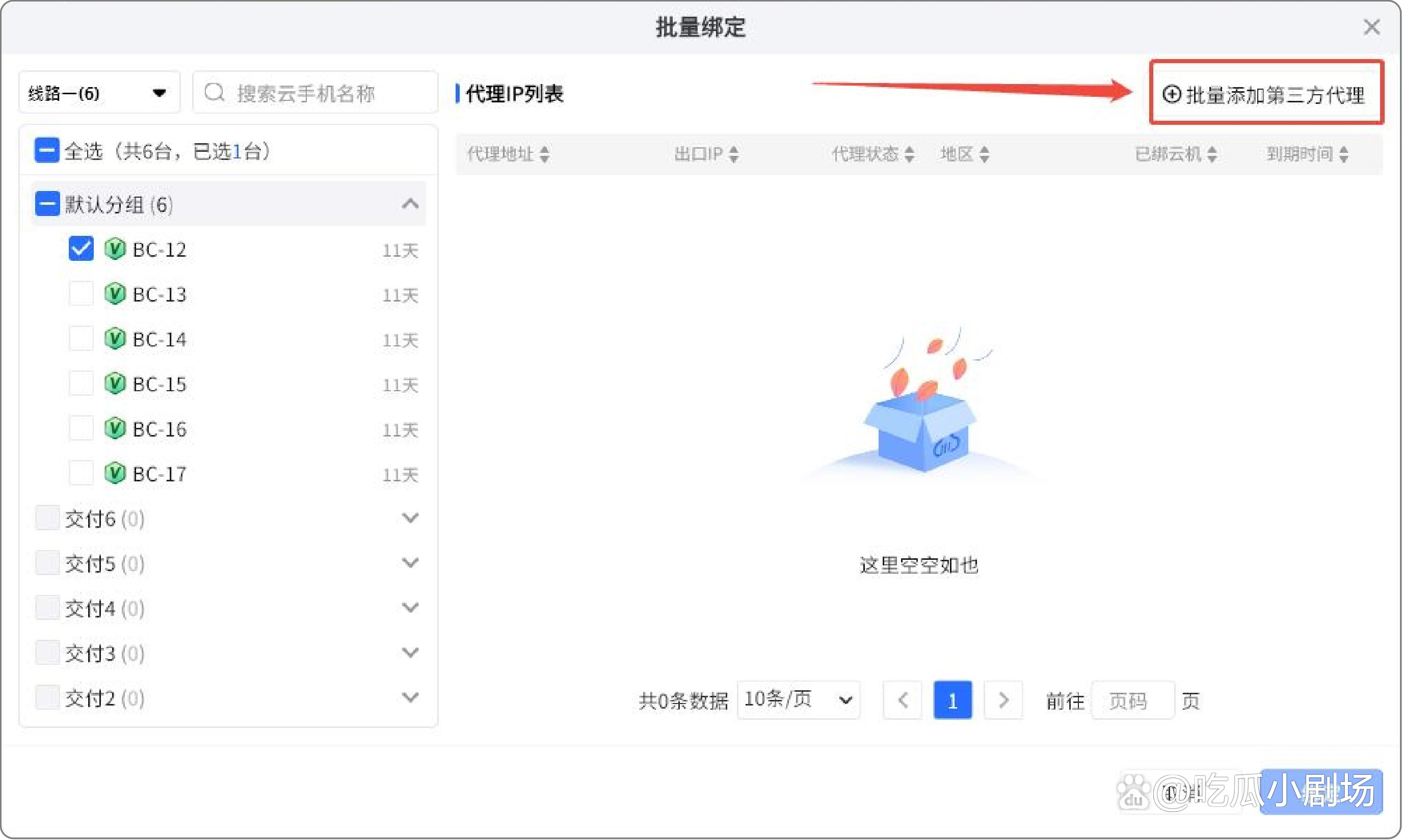Collapse the 默认分组 group
This screenshot has height=840, width=1402.
point(411,204)
